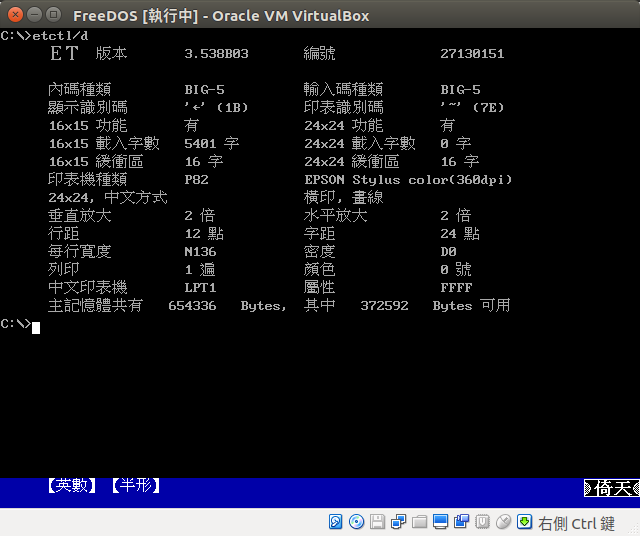This screenshot has height=536, width=640.
Task: Click the 【半形】 half-width indicator
Action: click(135, 486)
